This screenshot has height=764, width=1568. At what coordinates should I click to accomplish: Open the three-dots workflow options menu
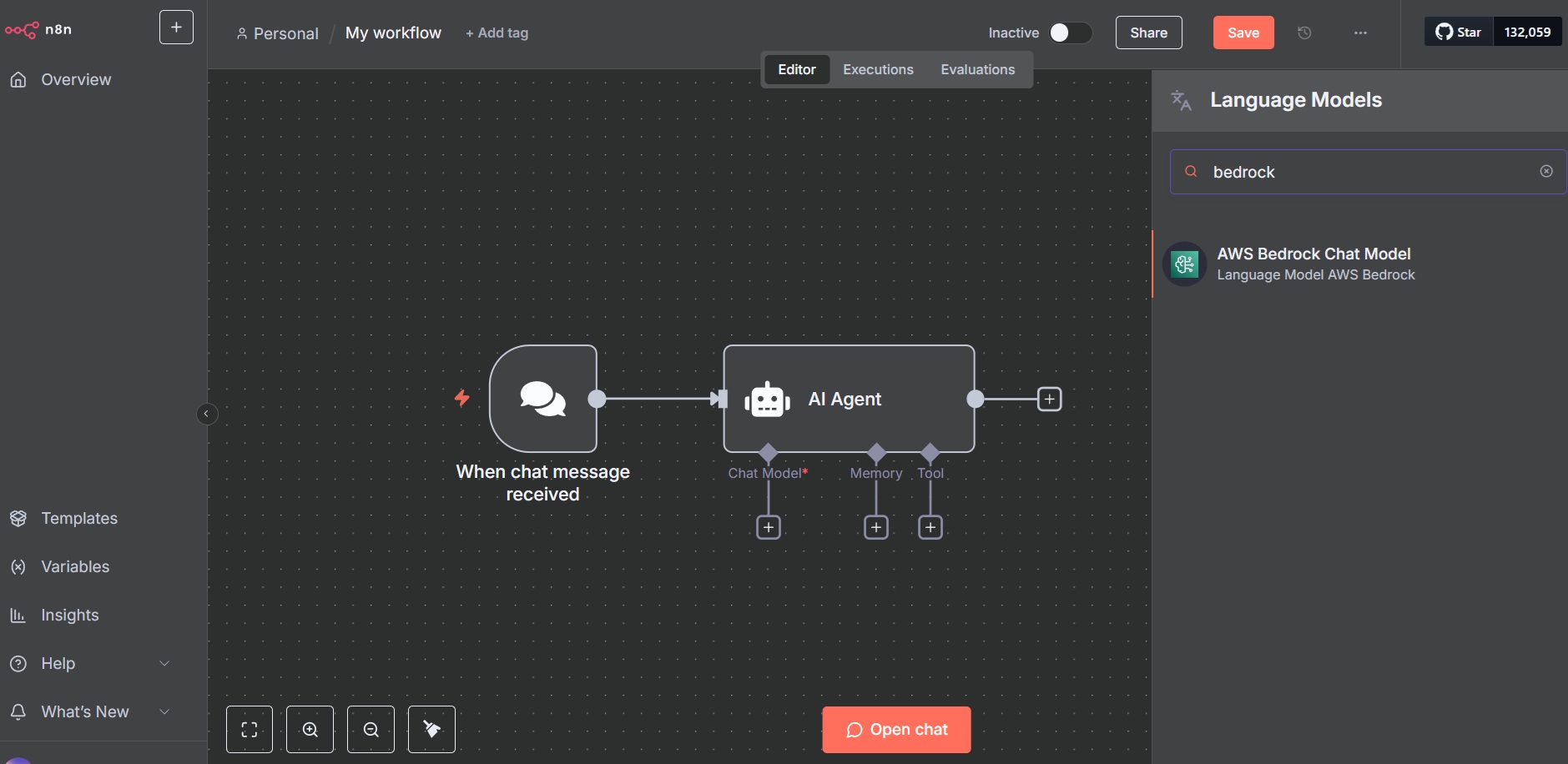(x=1360, y=33)
